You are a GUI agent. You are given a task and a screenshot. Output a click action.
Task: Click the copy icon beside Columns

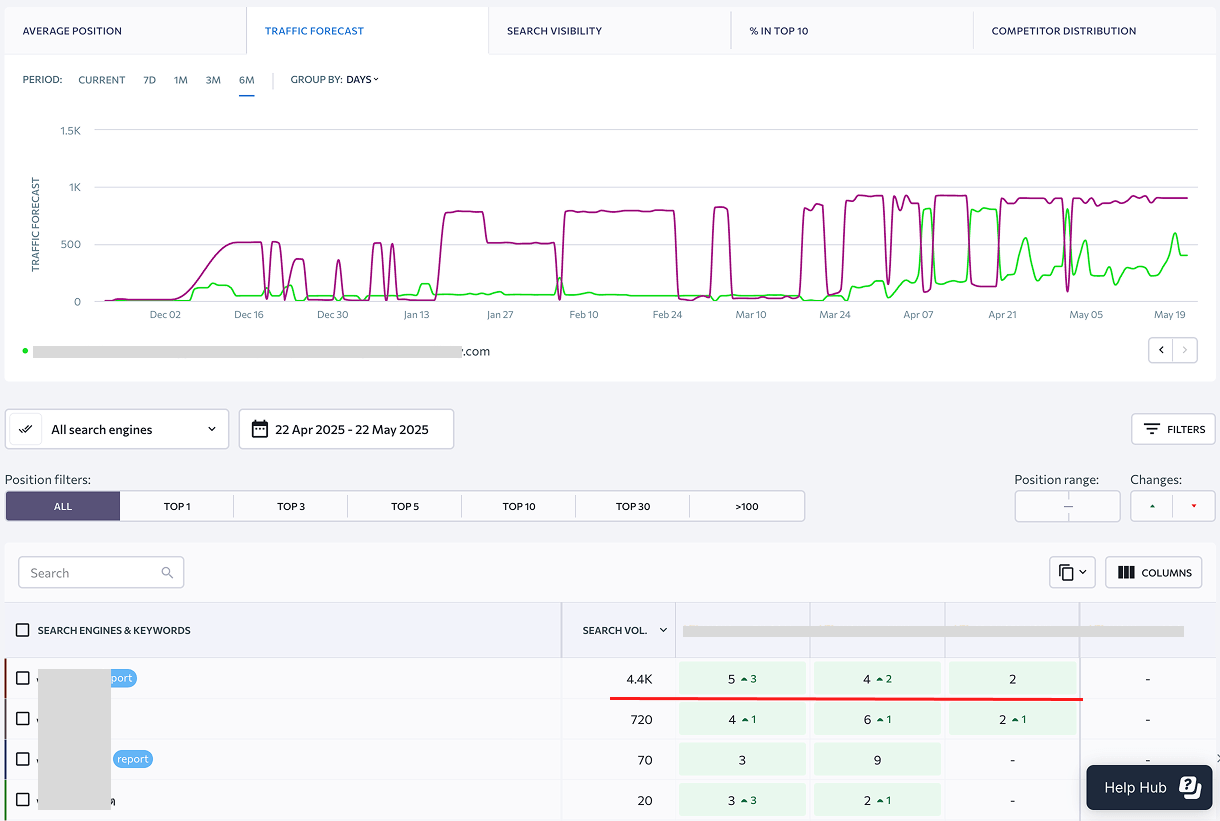pos(1066,573)
